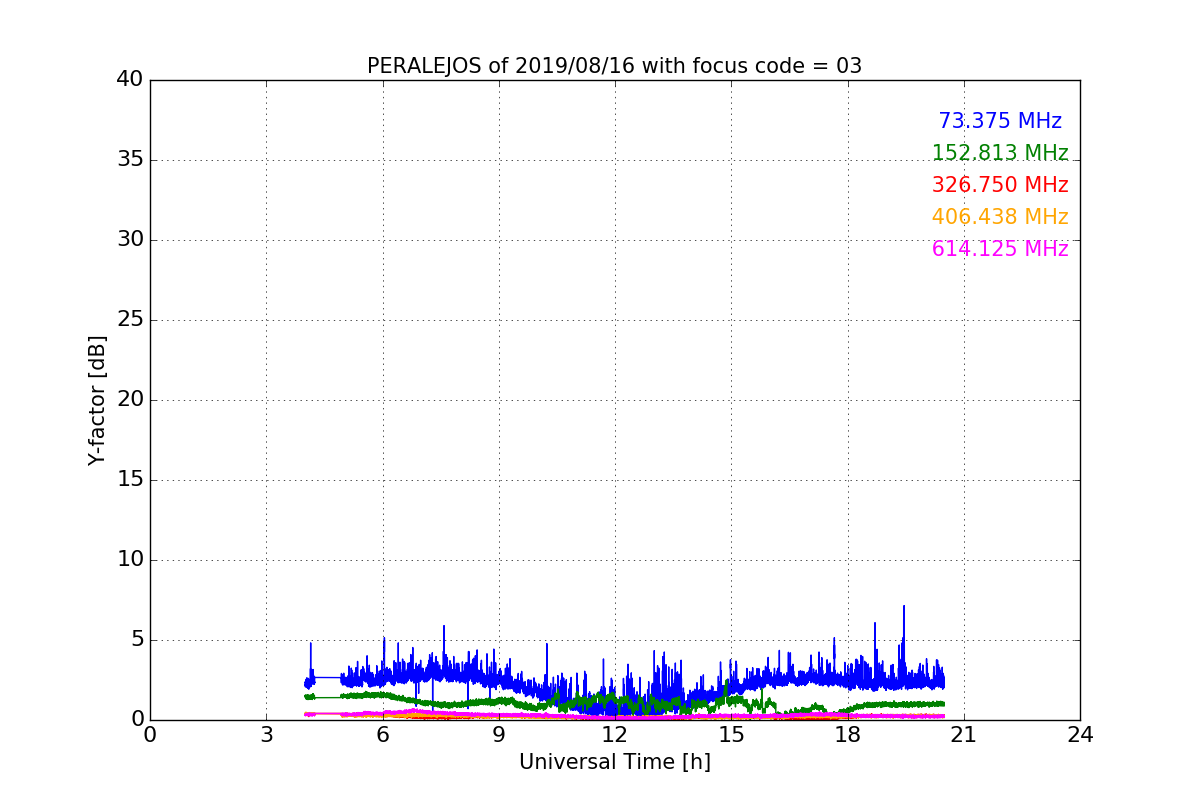The height and width of the screenshot is (800, 1200).
Task: Click the y-axis tick label 30
Action: click(x=130, y=240)
